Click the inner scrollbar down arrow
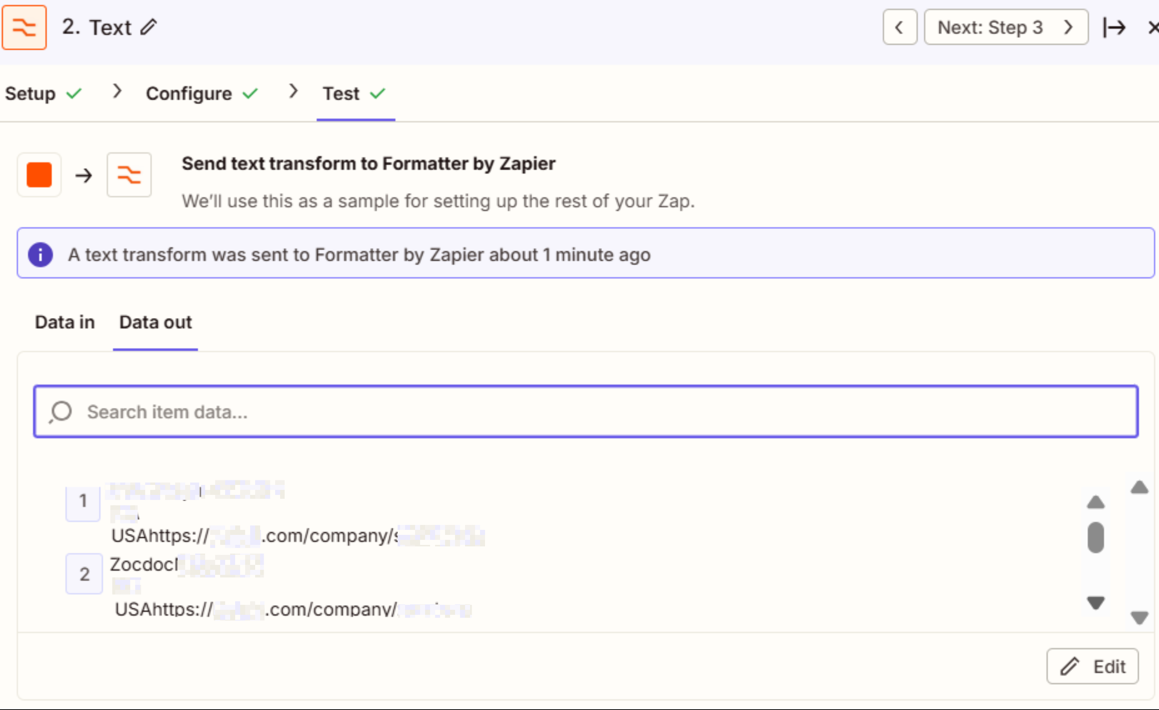This screenshot has width=1159, height=710. click(x=1096, y=603)
